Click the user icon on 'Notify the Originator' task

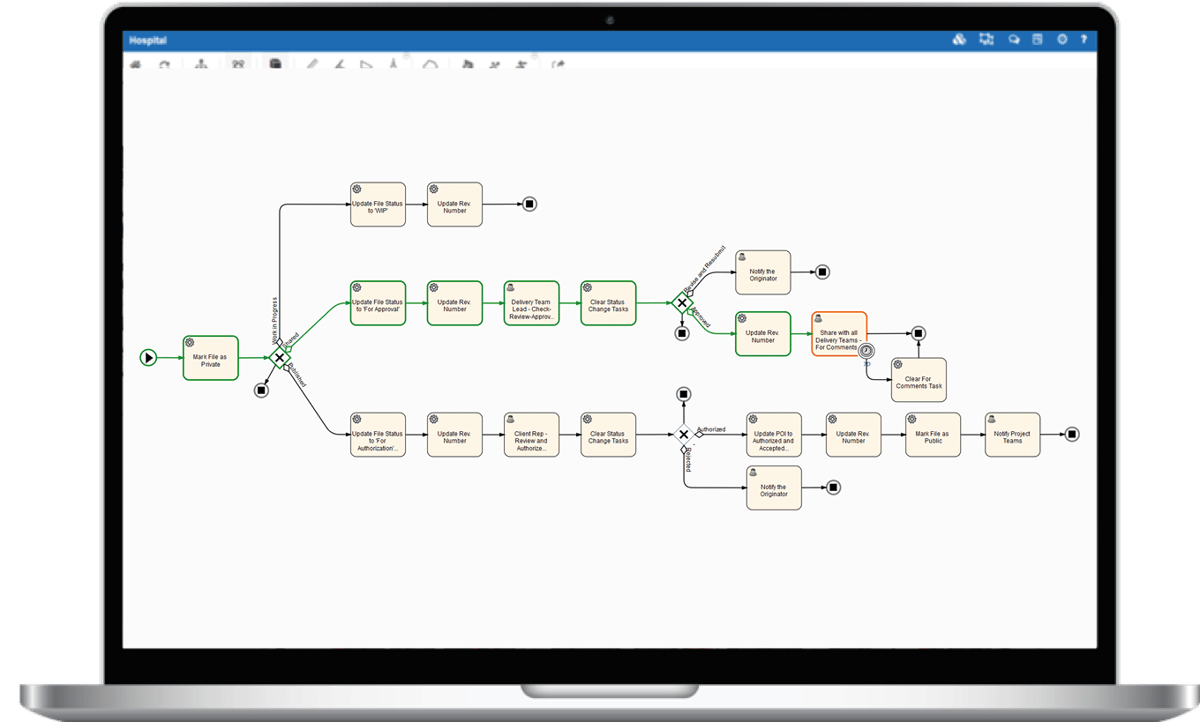pos(741,257)
